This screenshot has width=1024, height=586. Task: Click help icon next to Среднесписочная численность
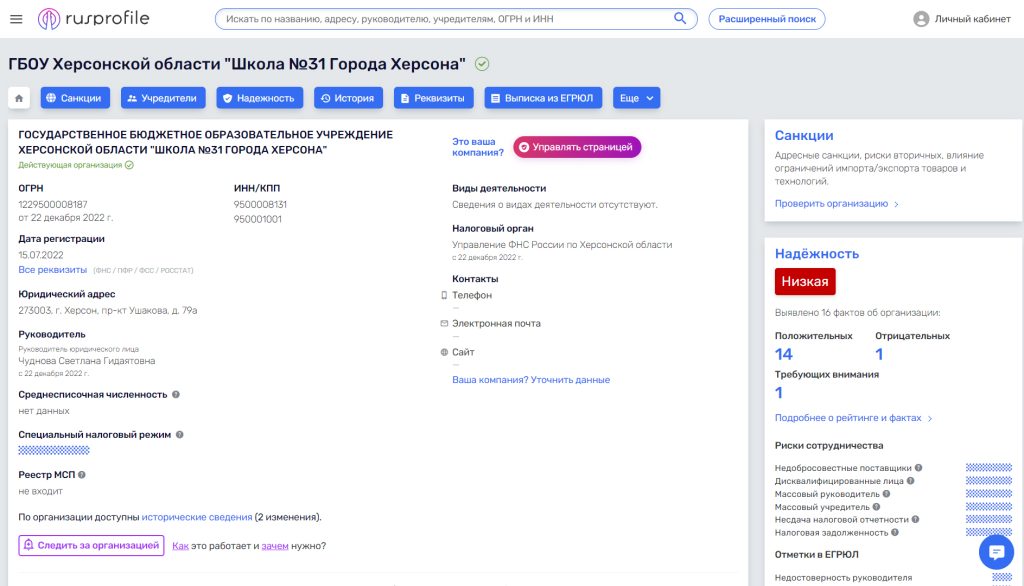176,395
